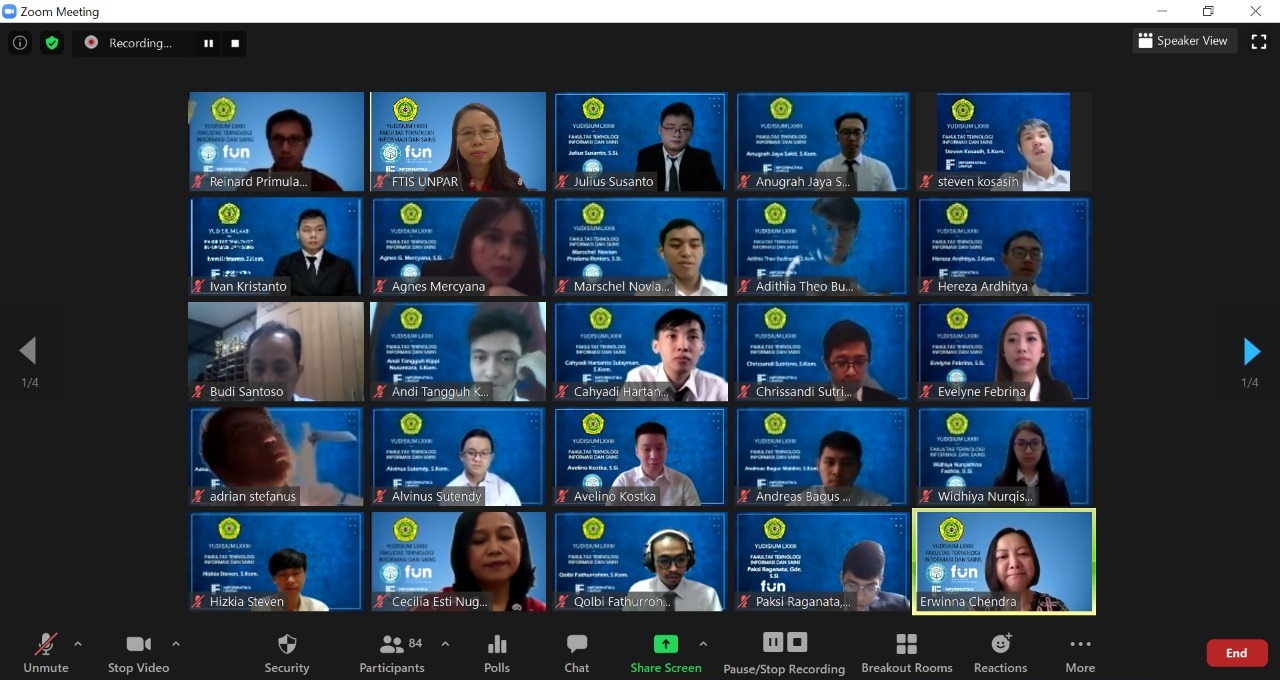Click the red End button

pyautogui.click(x=1236, y=653)
